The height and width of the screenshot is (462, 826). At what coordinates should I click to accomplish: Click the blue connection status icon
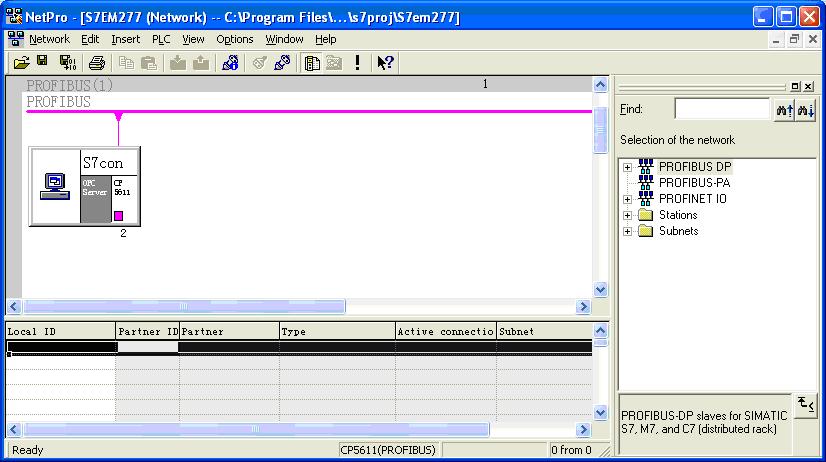click(x=282, y=63)
